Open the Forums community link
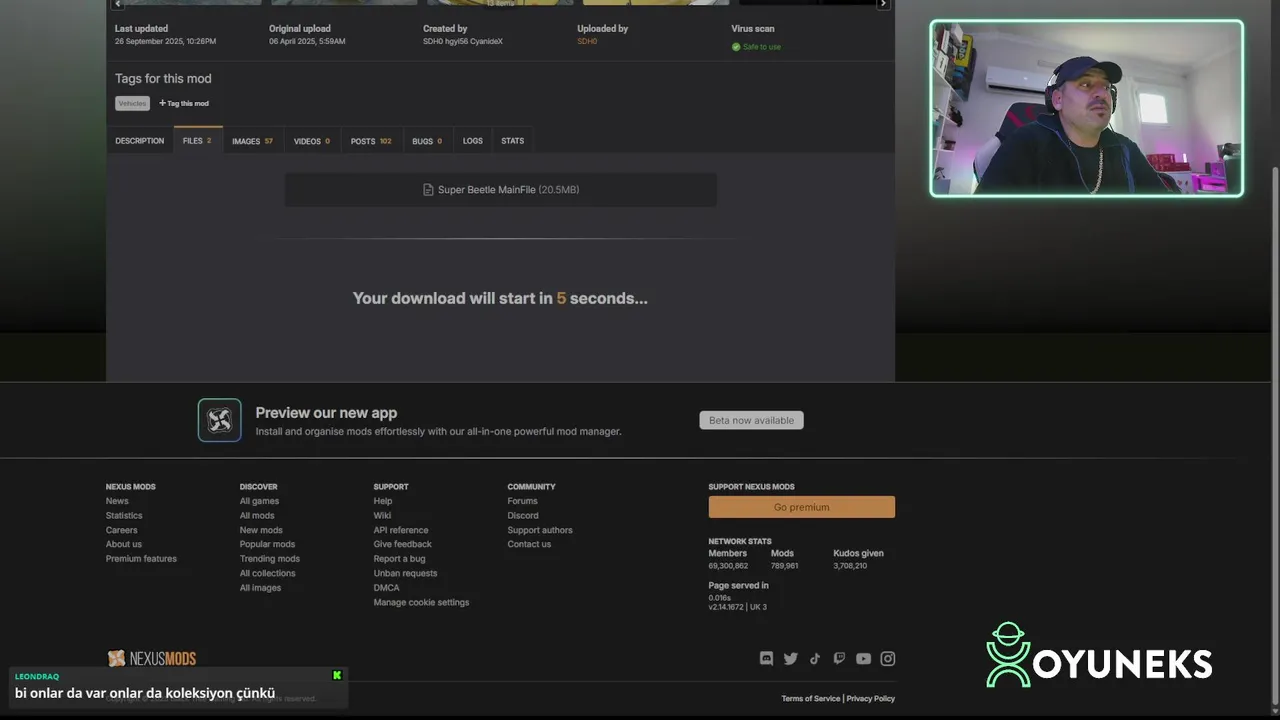Image resolution: width=1280 pixels, height=720 pixels. click(x=522, y=501)
